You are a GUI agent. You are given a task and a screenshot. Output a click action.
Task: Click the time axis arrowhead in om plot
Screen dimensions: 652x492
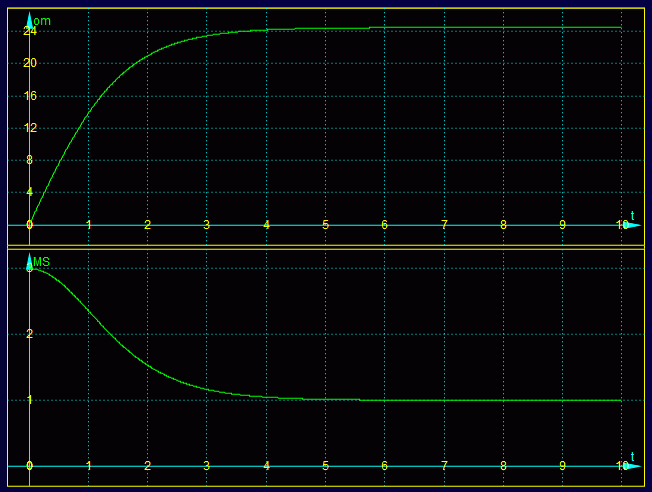(631, 225)
